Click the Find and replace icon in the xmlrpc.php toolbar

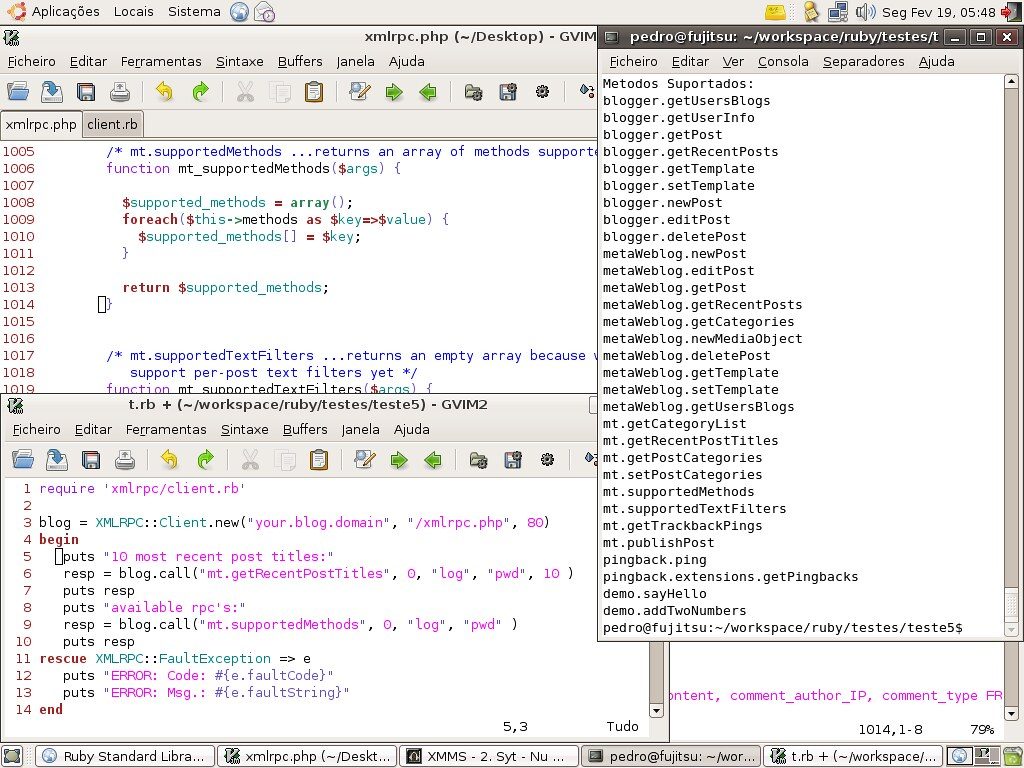[x=360, y=91]
